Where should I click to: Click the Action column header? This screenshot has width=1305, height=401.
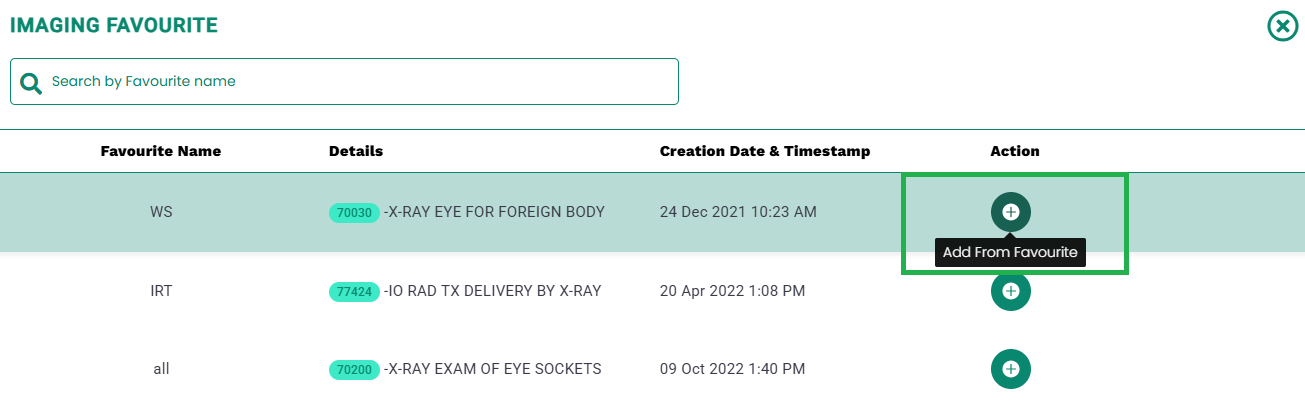[1015, 151]
